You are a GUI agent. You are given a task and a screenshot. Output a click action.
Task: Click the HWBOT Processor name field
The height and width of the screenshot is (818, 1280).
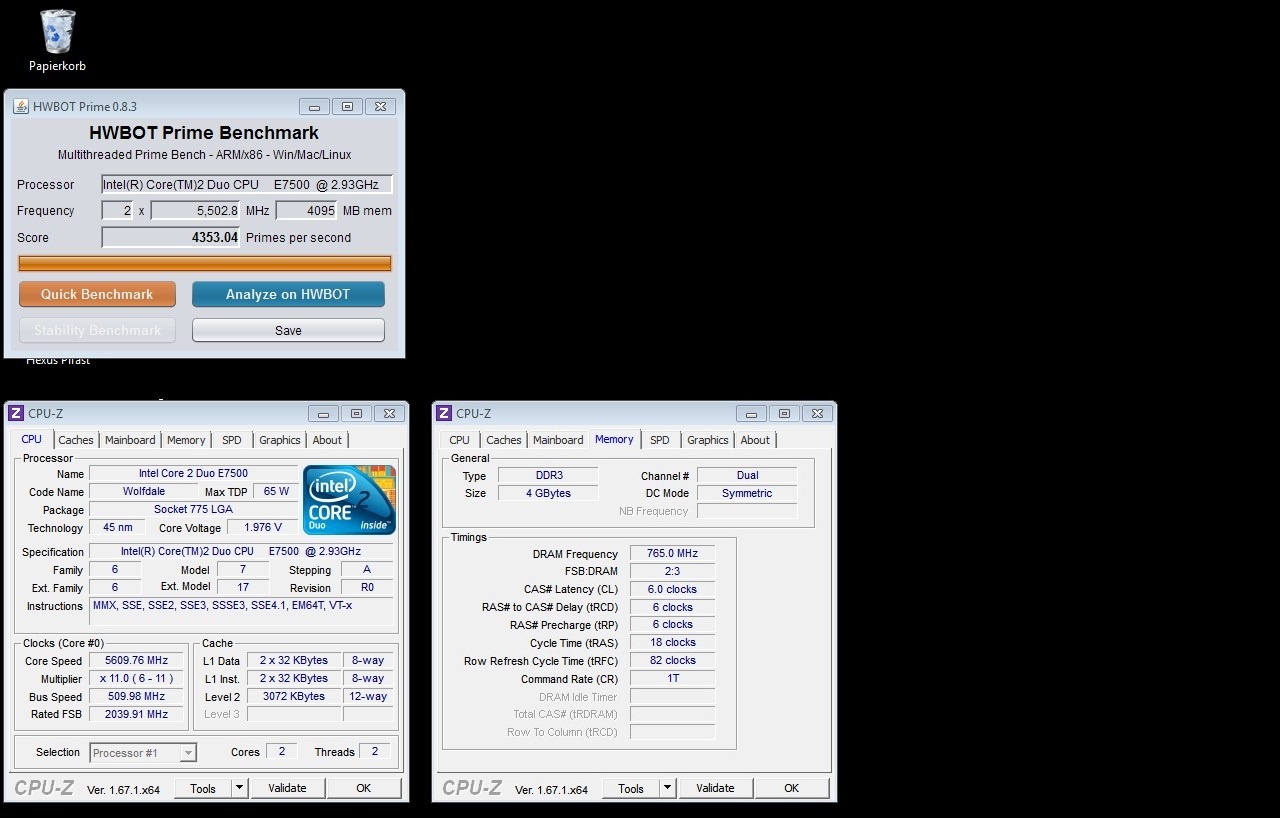[x=247, y=184]
